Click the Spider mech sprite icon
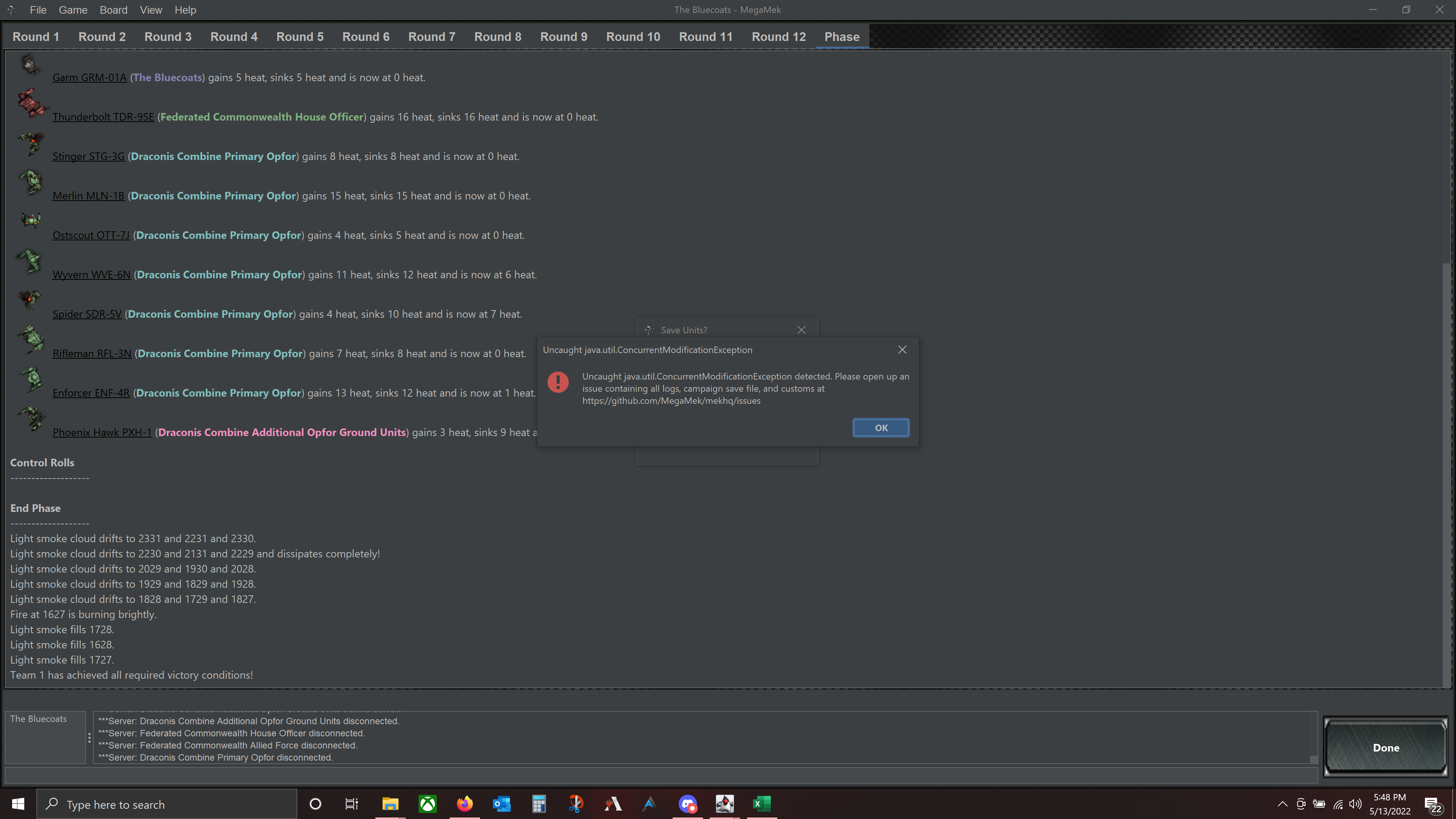This screenshot has height=819, width=1456. (30, 300)
